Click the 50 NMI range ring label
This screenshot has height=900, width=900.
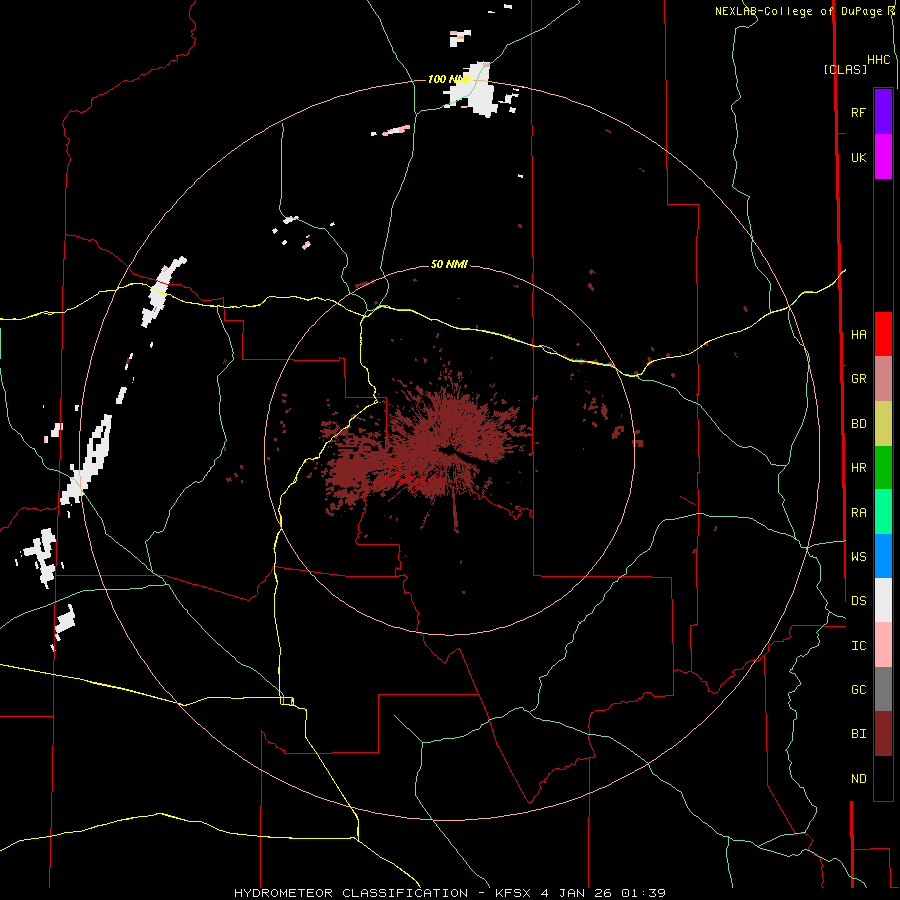(449, 264)
